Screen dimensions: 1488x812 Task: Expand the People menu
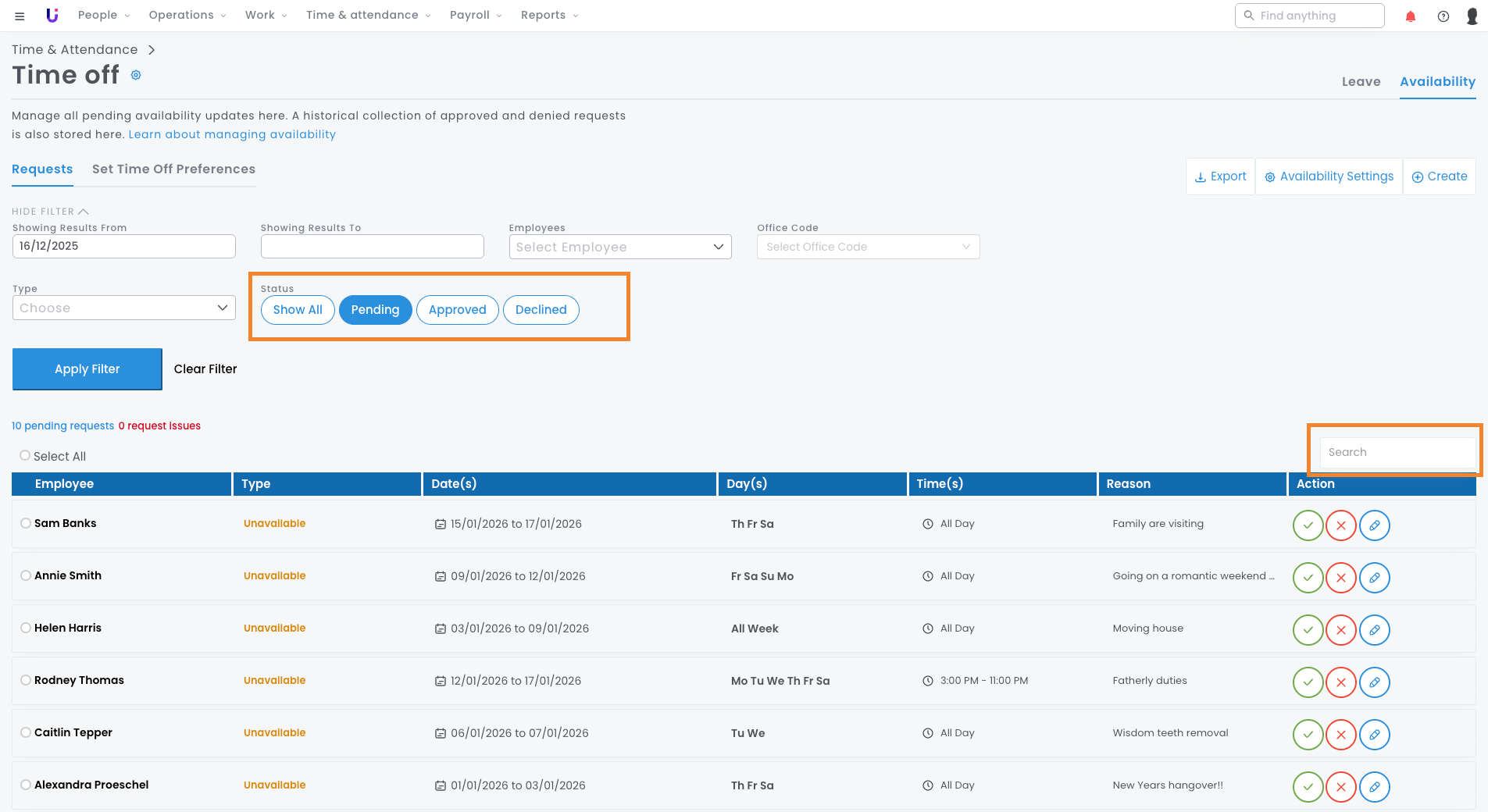(x=104, y=16)
